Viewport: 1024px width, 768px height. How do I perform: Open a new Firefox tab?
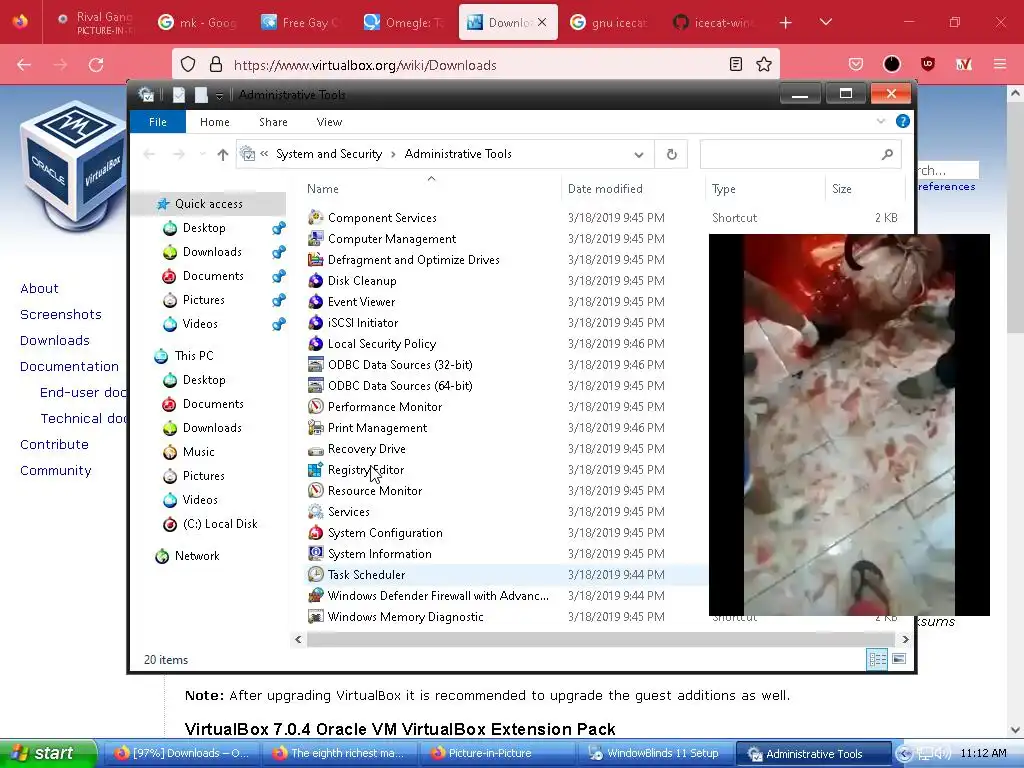click(x=785, y=23)
